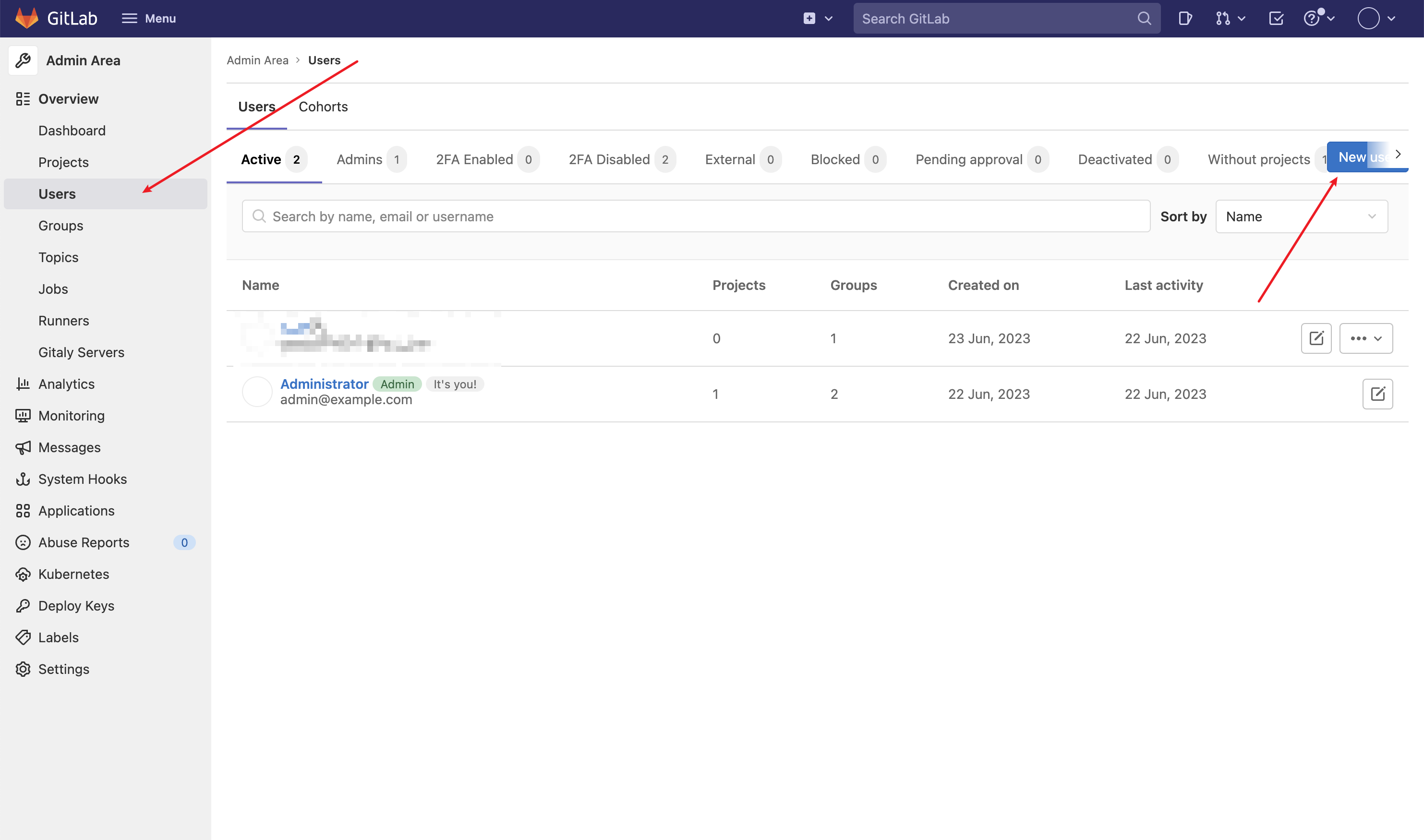Open the Issues icon in the top bar
This screenshot has width=1424, height=840.
pyautogui.click(x=1185, y=19)
